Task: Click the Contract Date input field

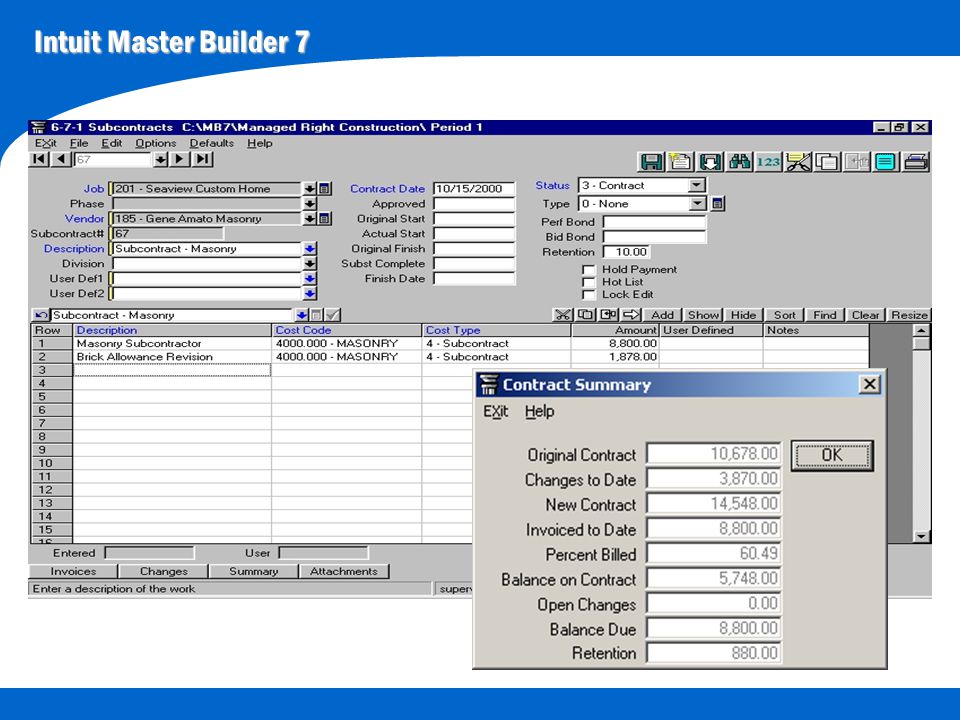Action: click(474, 189)
